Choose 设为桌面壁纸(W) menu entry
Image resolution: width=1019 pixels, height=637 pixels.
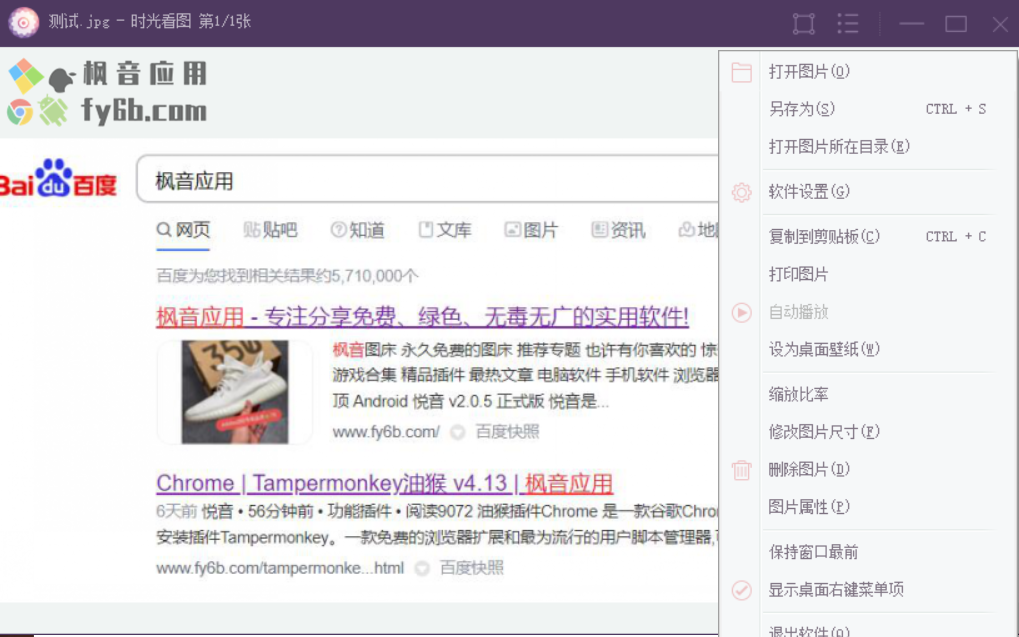[x=824, y=350]
